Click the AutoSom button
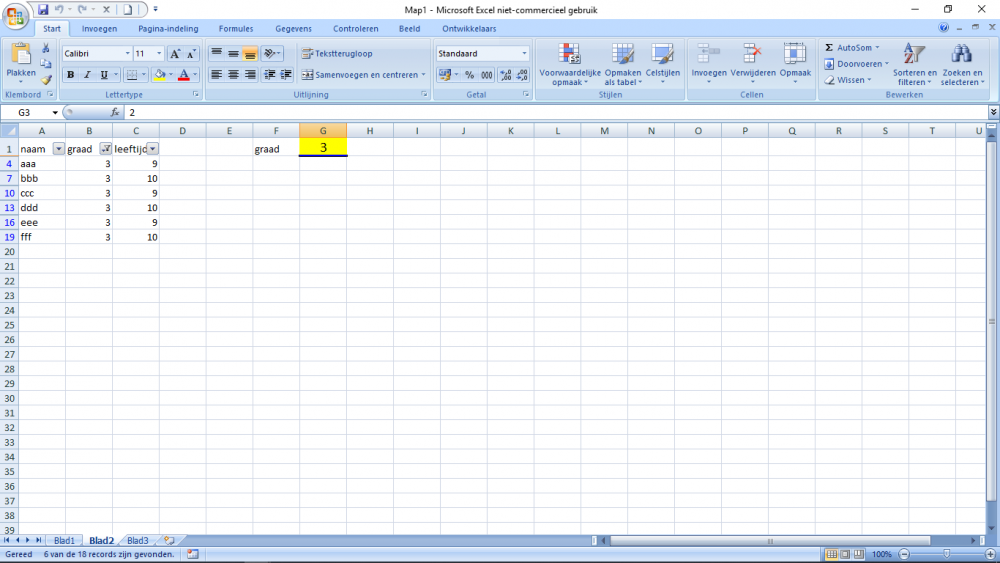 pyautogui.click(x=852, y=47)
